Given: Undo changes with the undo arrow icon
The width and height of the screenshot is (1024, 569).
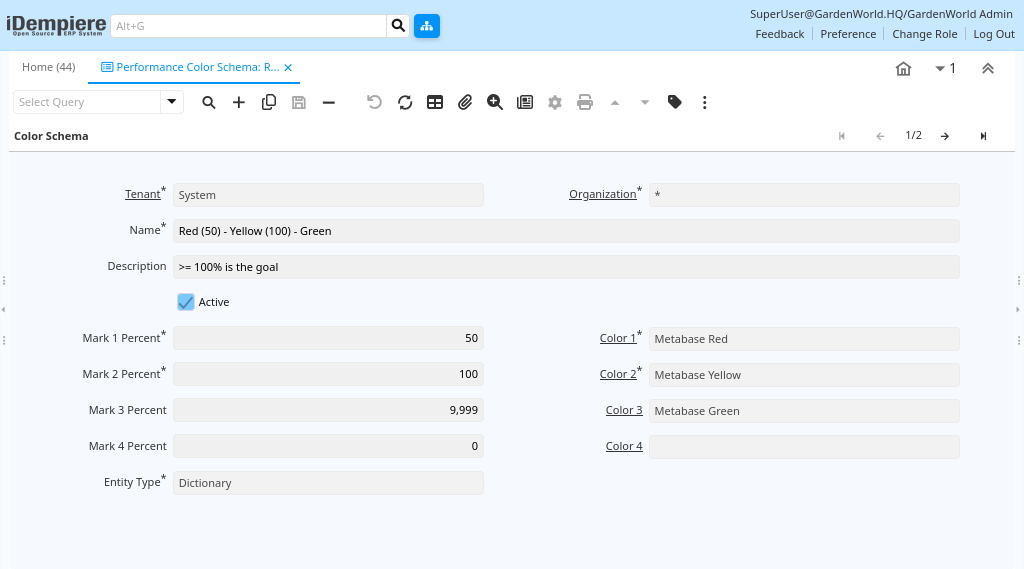Looking at the screenshot, I should (374, 103).
